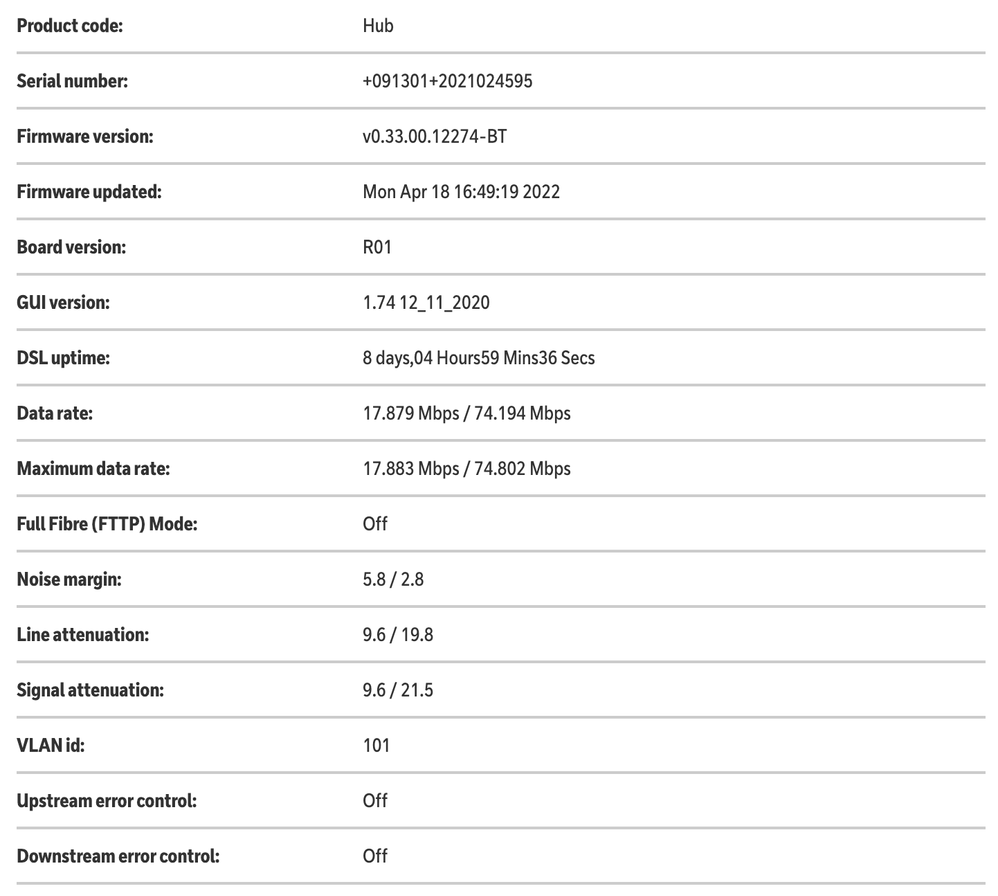Click the GUI version value 1.74 12_11_2020
Viewport: 998px width, 896px height.
point(426,302)
